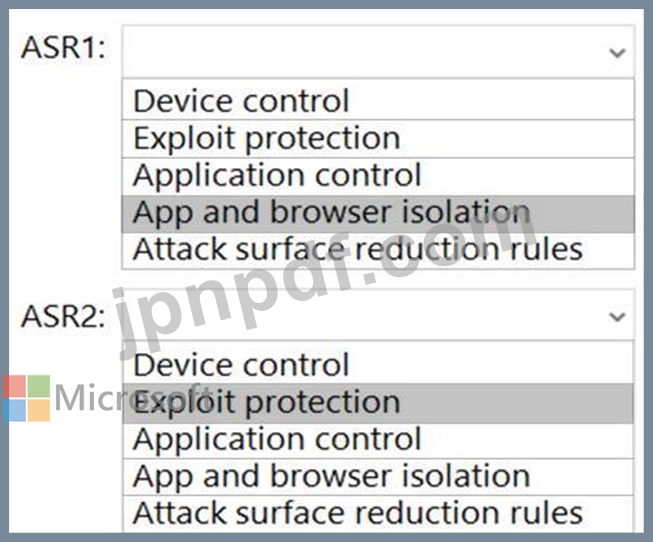653x542 pixels.
Task: Click the red square of Microsoft logo
Action: point(15,386)
